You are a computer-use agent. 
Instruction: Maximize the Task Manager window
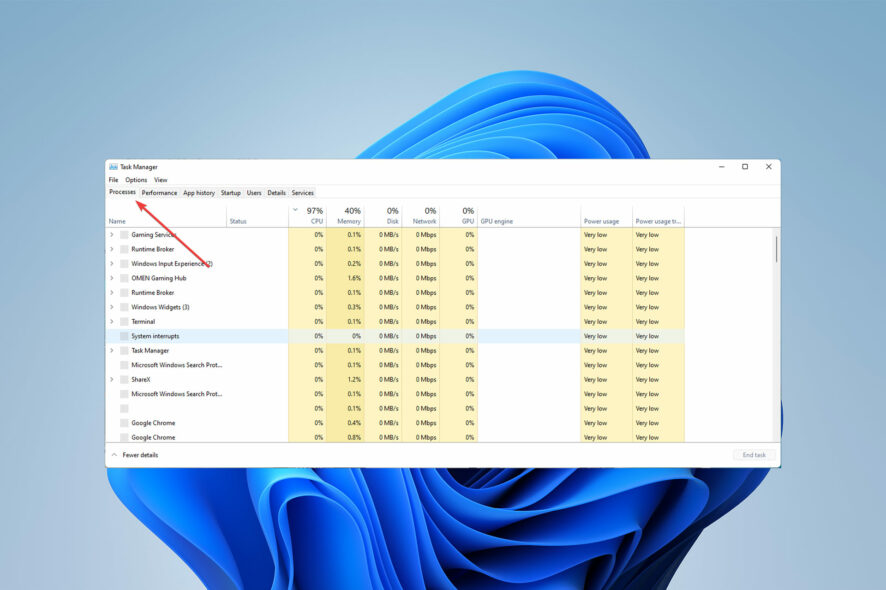pyautogui.click(x=745, y=167)
